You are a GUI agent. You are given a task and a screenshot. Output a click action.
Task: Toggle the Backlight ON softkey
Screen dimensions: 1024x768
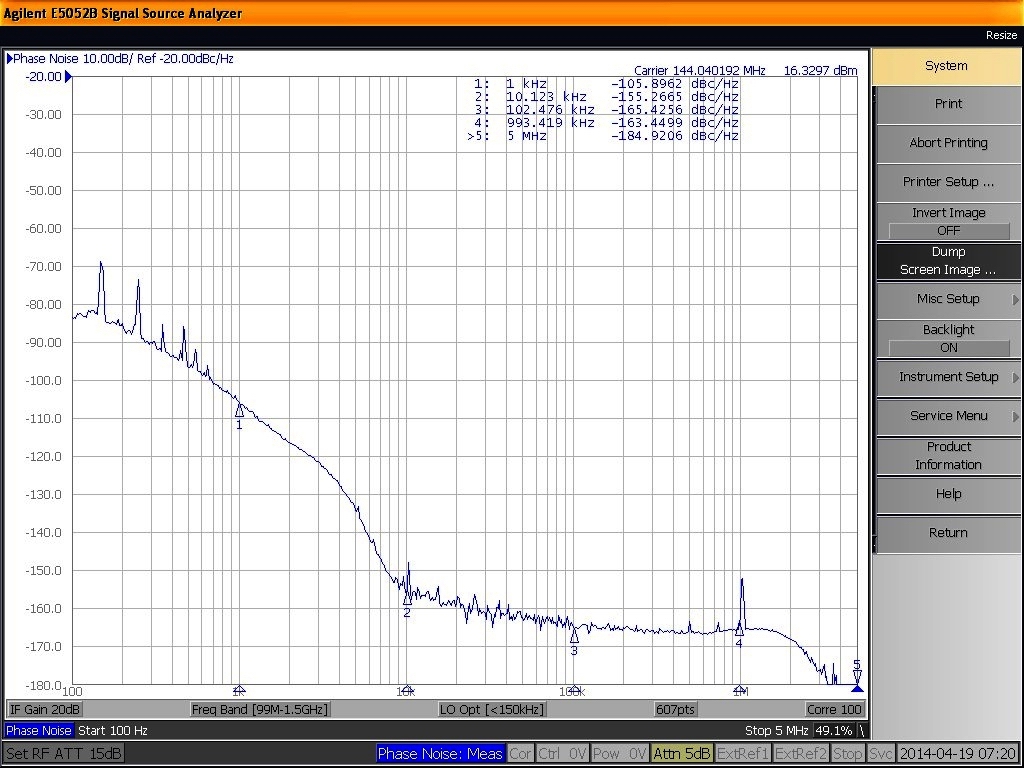point(948,338)
